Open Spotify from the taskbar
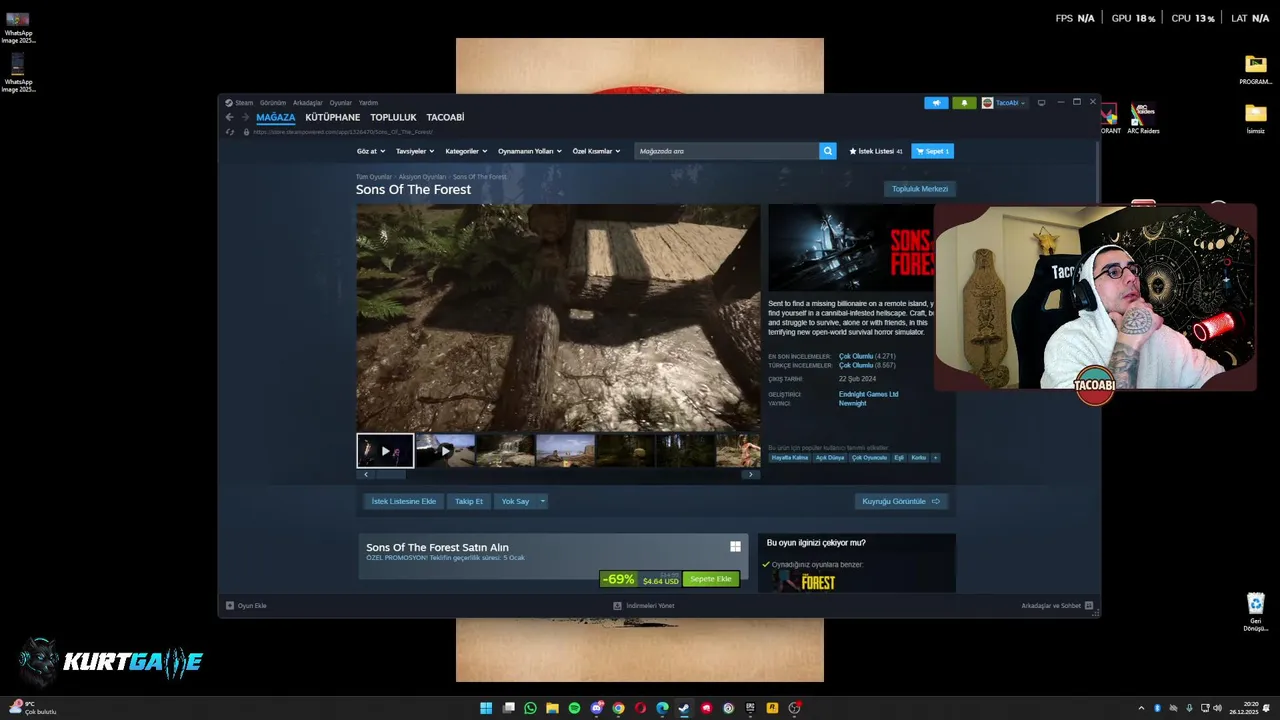 (574, 708)
